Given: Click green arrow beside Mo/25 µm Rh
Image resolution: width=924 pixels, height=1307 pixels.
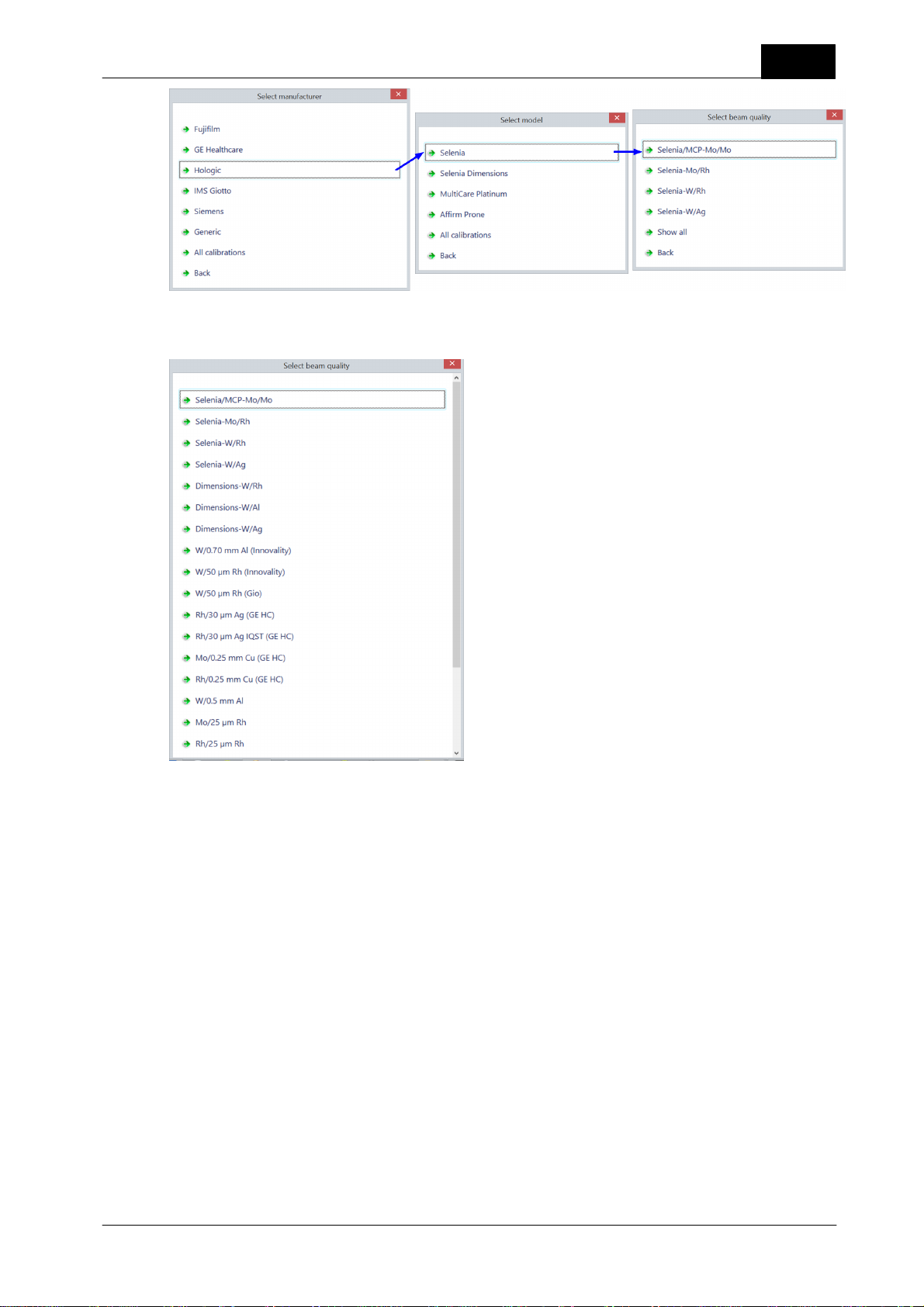Looking at the screenshot, I should click(x=187, y=723).
